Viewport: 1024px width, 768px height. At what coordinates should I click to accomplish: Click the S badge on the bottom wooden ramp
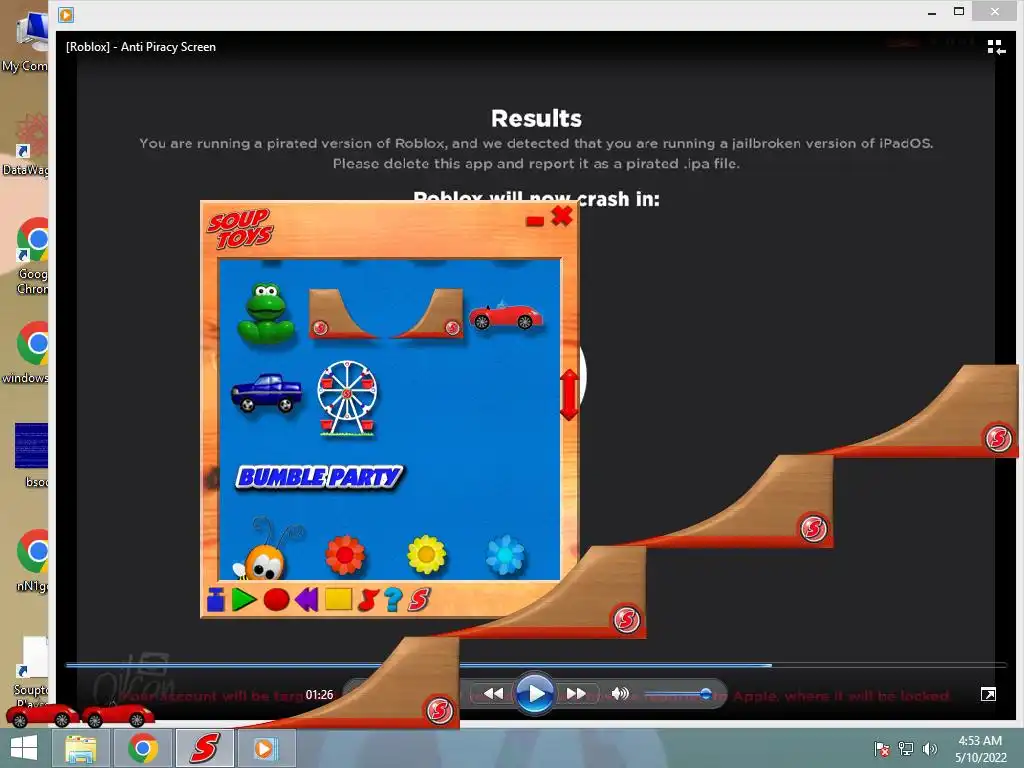440,710
